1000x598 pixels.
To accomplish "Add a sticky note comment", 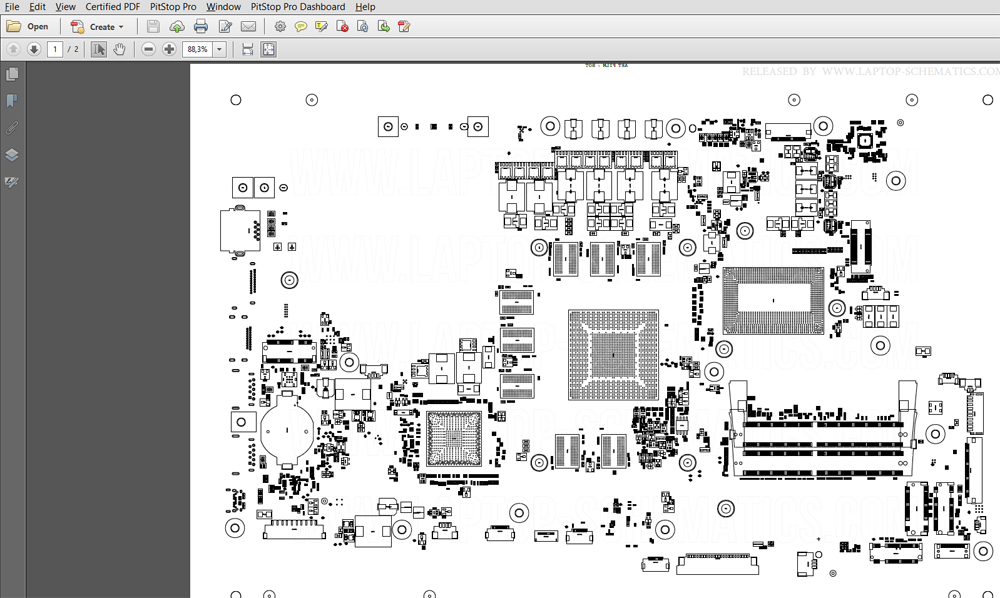I will pyautogui.click(x=300, y=26).
